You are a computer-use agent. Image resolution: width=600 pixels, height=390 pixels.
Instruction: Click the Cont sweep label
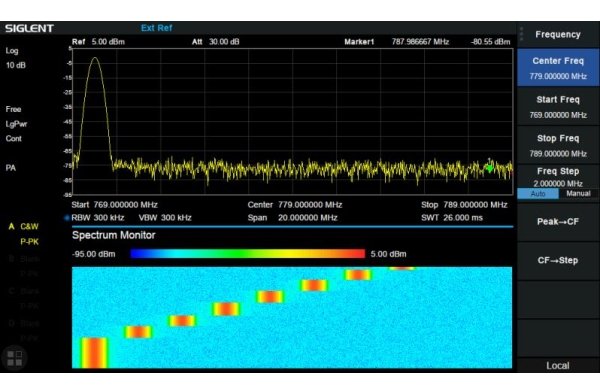pos(14,139)
